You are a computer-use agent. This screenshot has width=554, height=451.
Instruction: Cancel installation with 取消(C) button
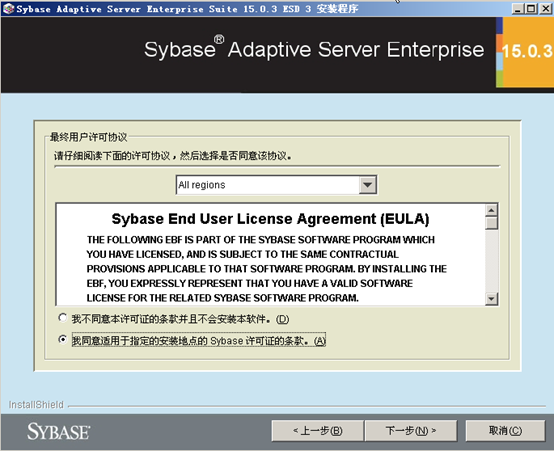(x=505, y=430)
